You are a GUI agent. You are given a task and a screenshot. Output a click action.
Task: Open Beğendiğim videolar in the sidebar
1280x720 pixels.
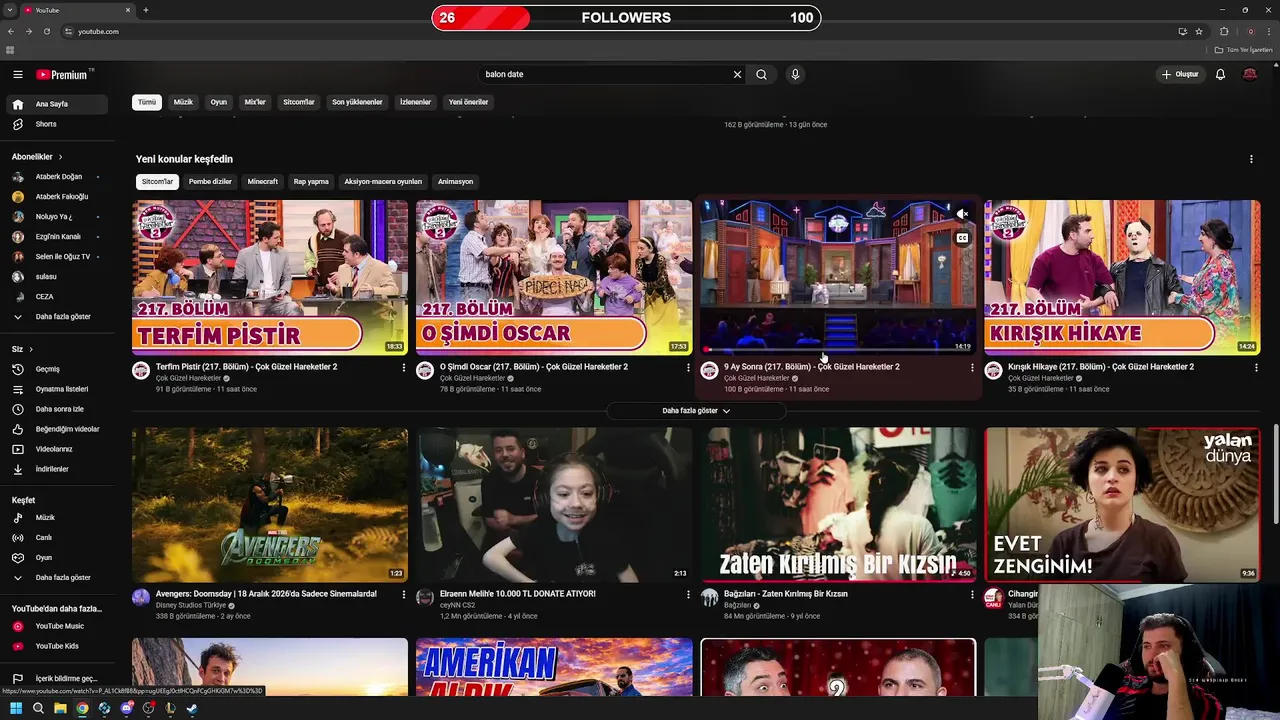coord(58,429)
